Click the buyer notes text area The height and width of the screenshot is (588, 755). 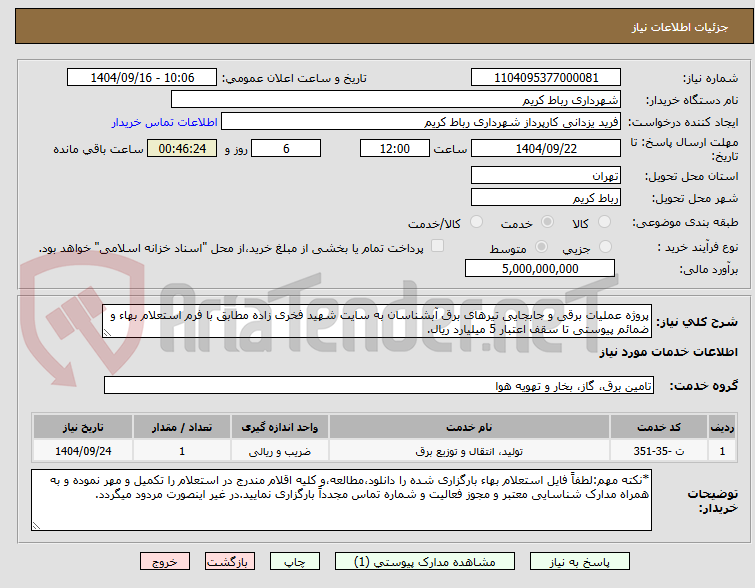click(341, 500)
